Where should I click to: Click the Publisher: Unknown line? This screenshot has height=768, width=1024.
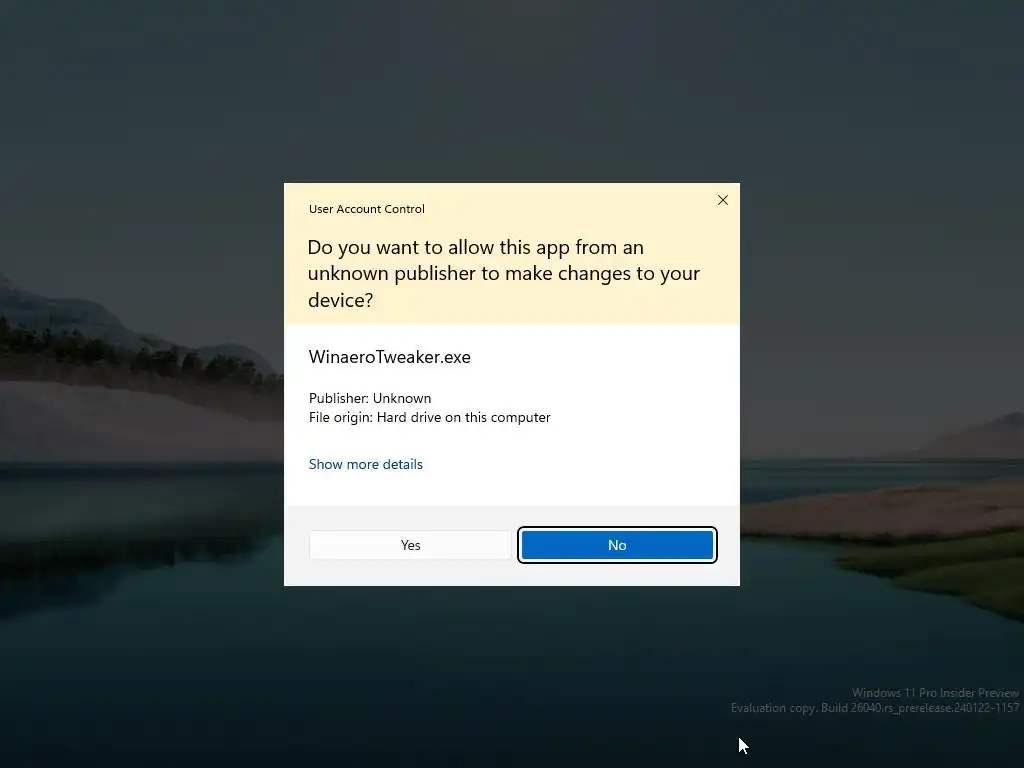pos(370,398)
